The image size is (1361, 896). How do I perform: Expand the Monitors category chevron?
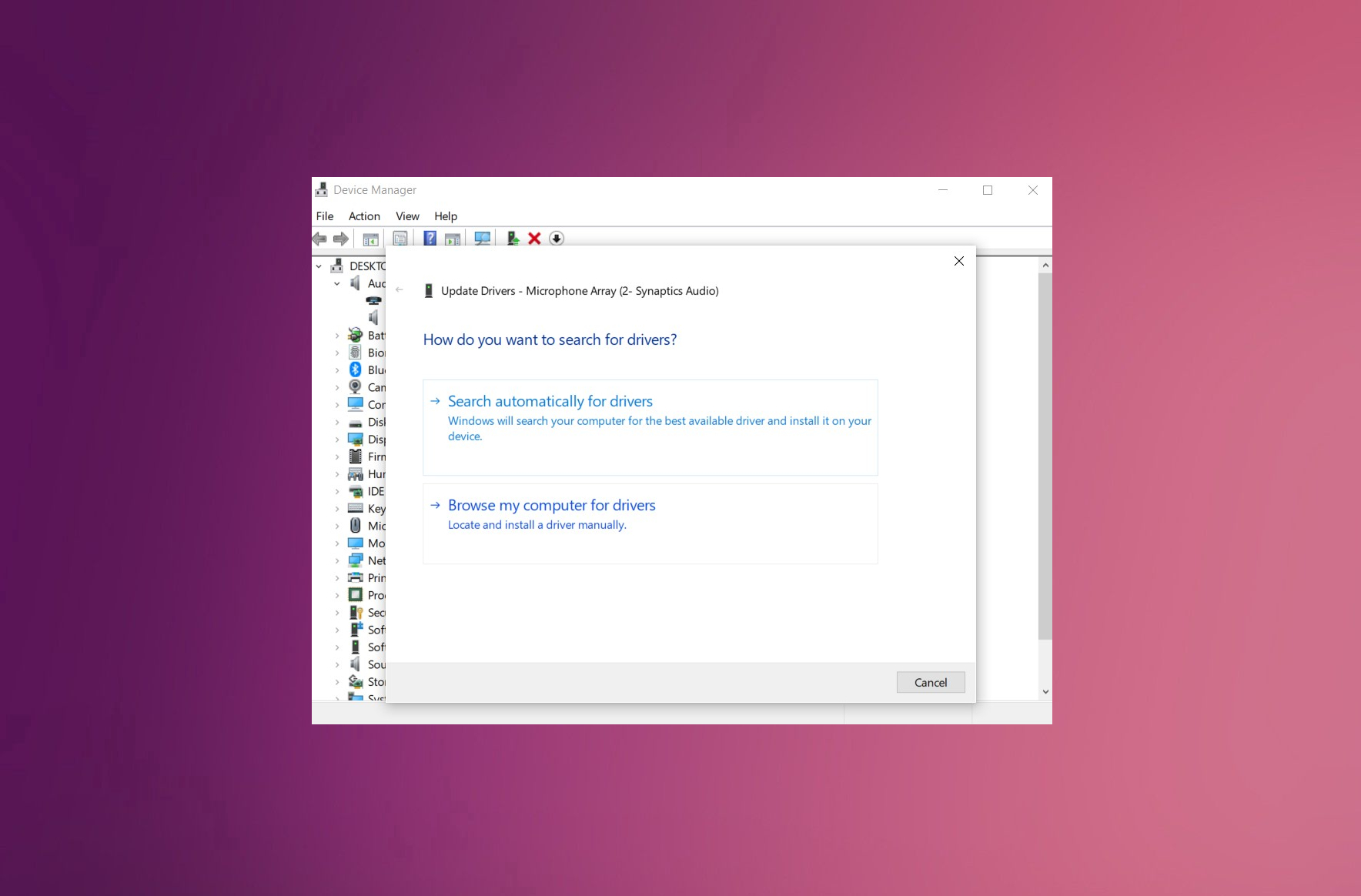(336, 543)
